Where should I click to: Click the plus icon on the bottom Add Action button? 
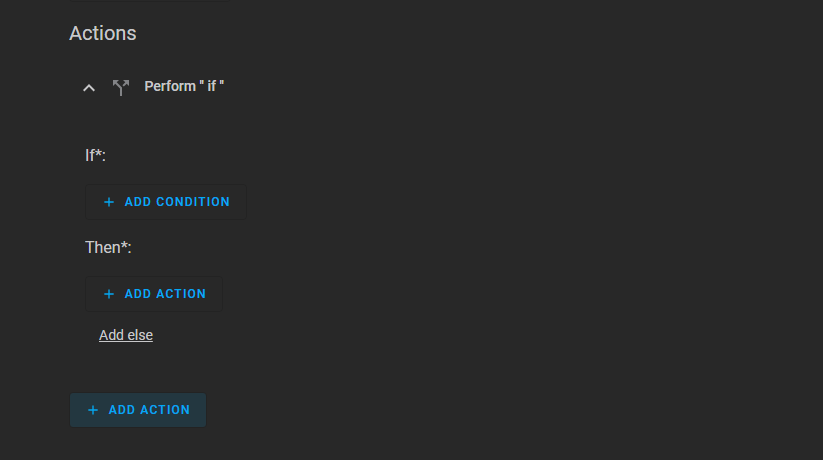point(93,410)
